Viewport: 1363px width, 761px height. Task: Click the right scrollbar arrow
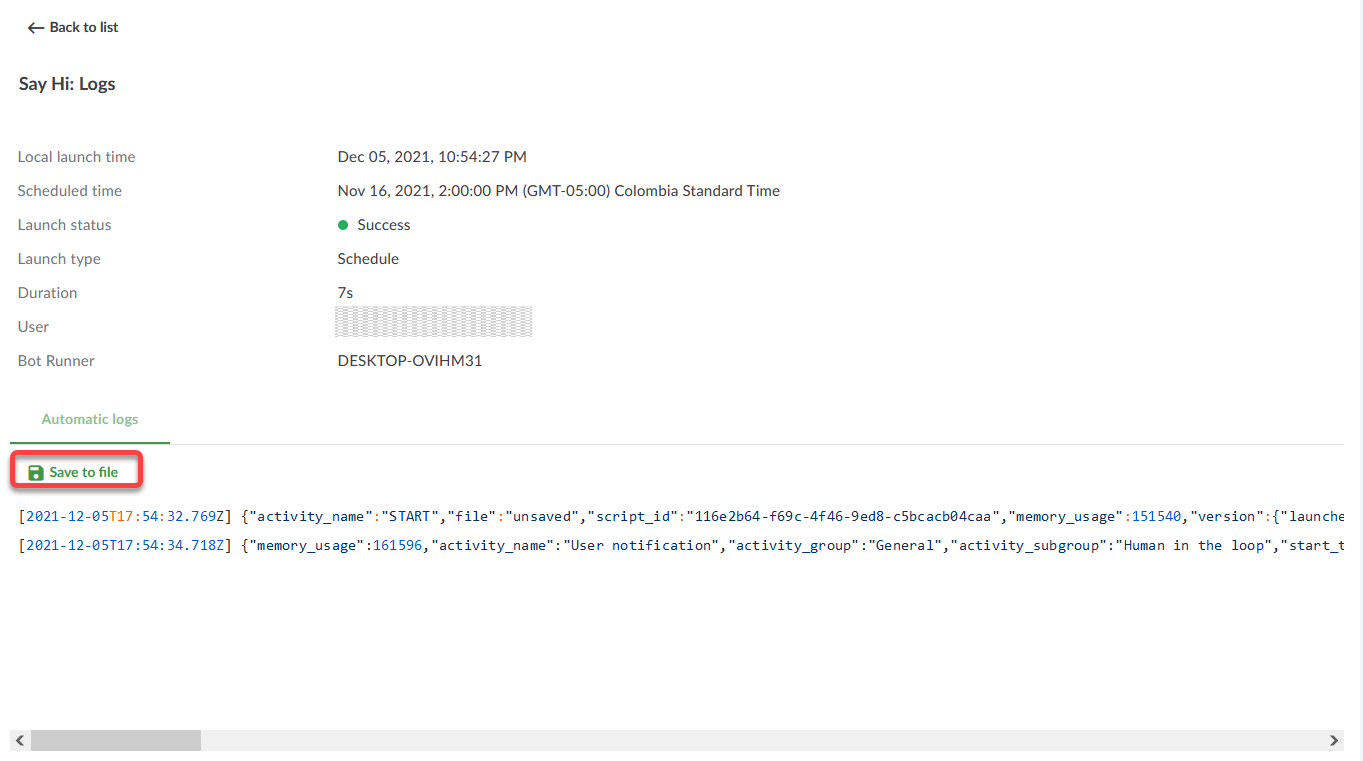click(1334, 740)
